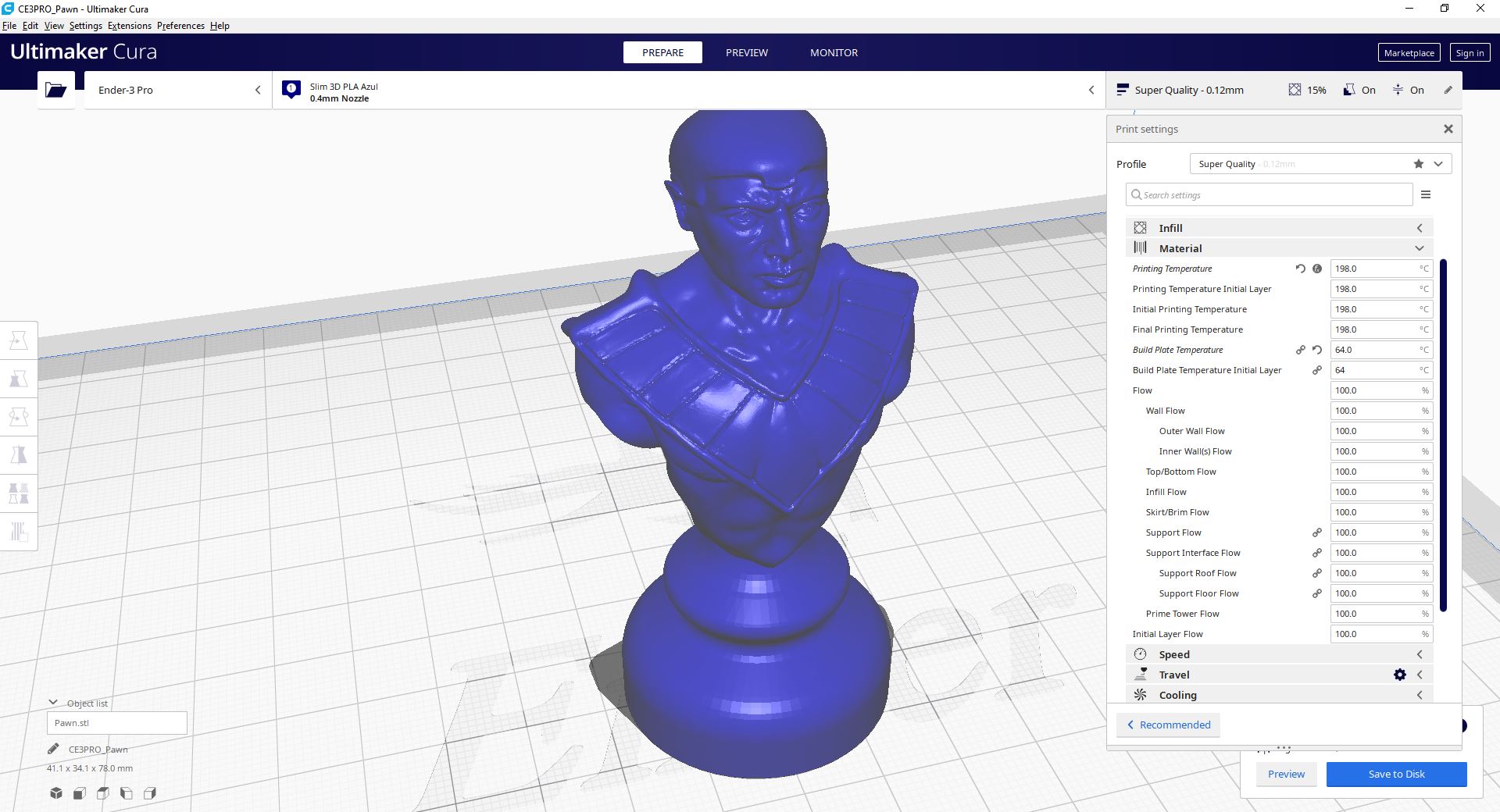Screen dimensions: 1500x812
Task: Select the Rotate tool
Action: click(19, 416)
